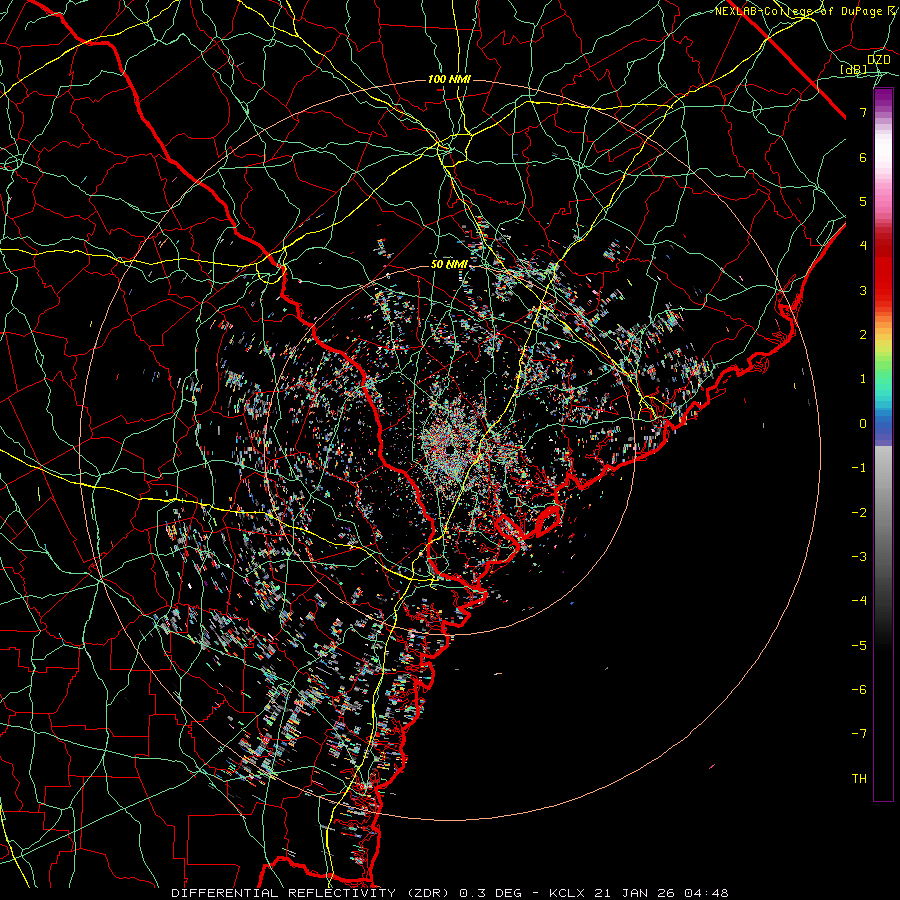Select the 2 value on the color scale
Screen dimensions: 900x900
pos(863,335)
